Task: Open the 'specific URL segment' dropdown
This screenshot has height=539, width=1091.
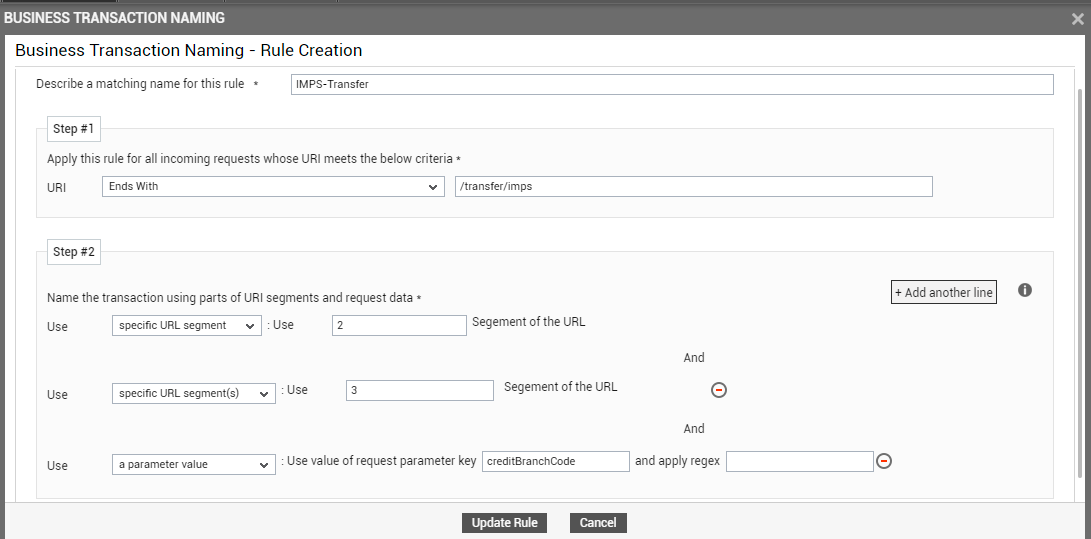Action: [x=186, y=325]
